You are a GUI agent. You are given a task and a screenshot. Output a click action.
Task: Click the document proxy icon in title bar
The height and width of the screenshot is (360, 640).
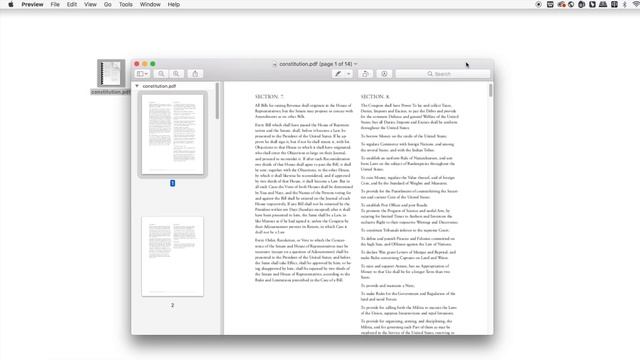coord(275,64)
